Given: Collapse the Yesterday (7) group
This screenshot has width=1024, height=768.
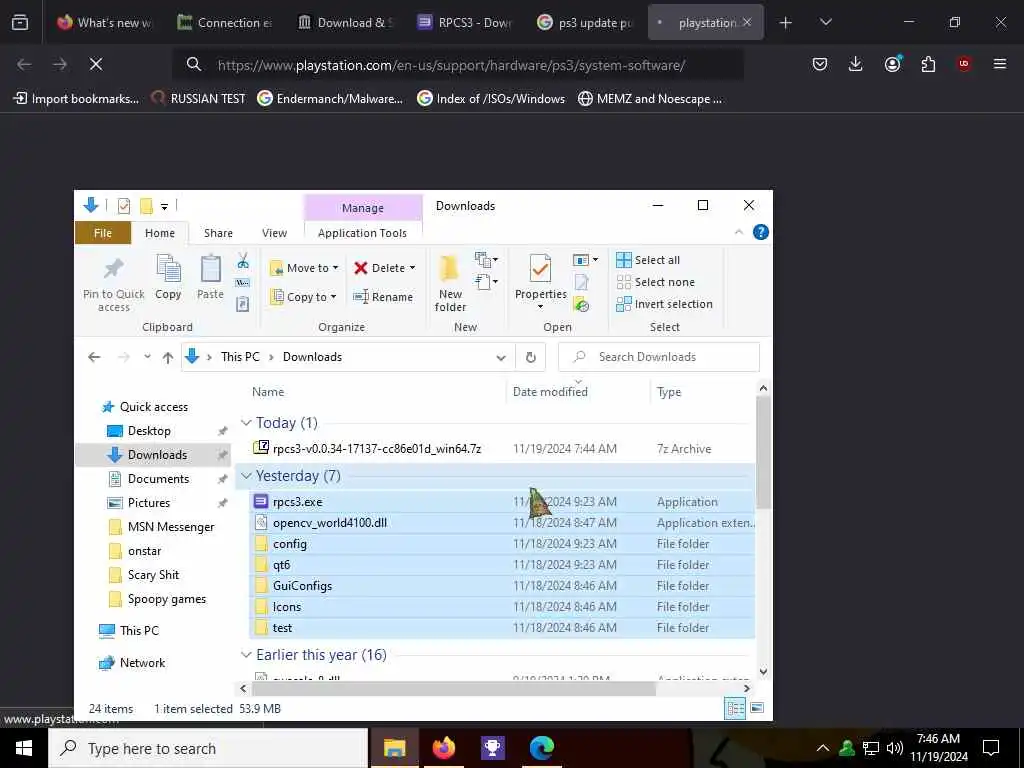Looking at the screenshot, I should click(x=246, y=476).
